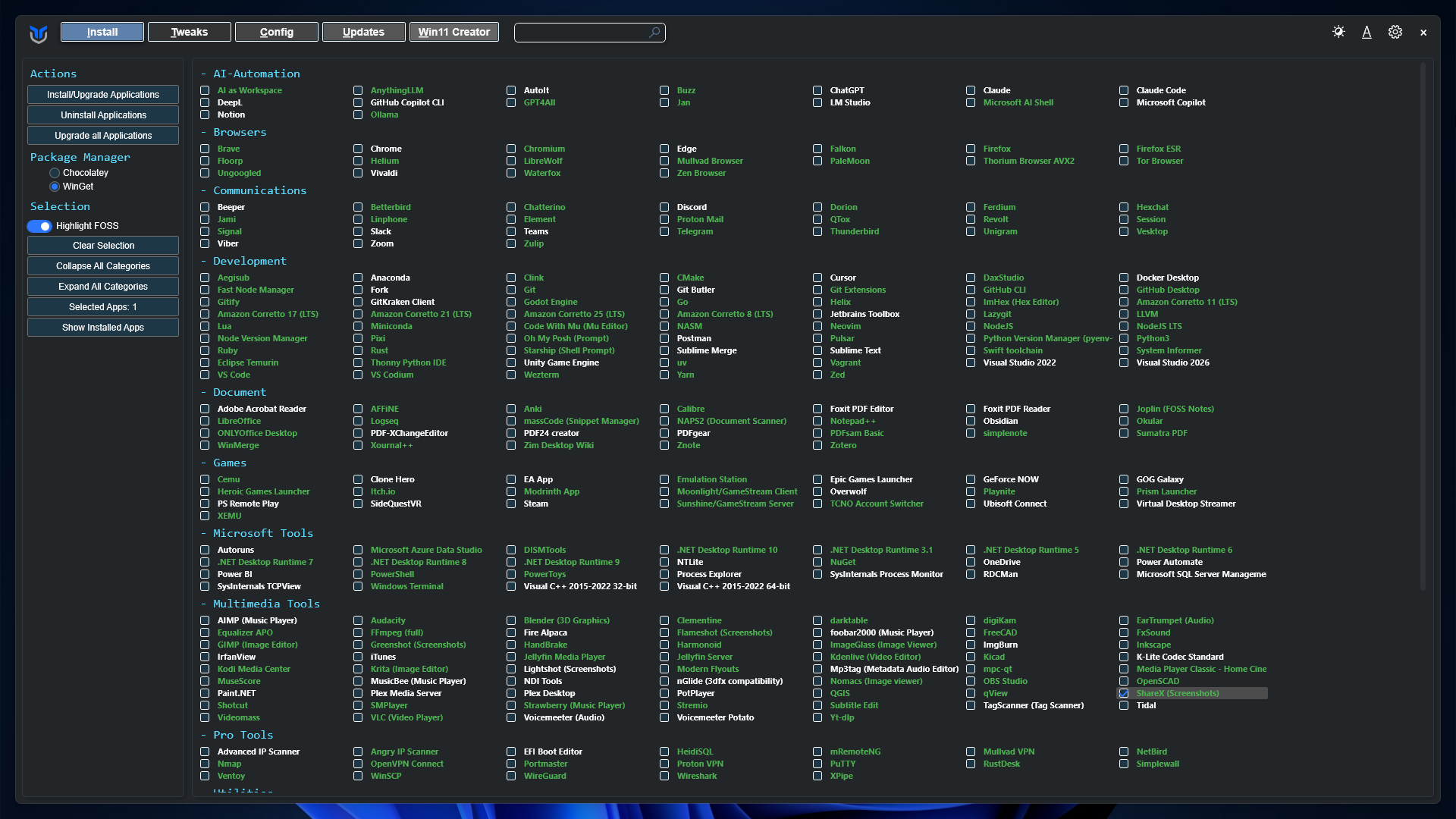This screenshot has width=1456, height=819.
Task: Focus the search input field
Action: (x=590, y=33)
